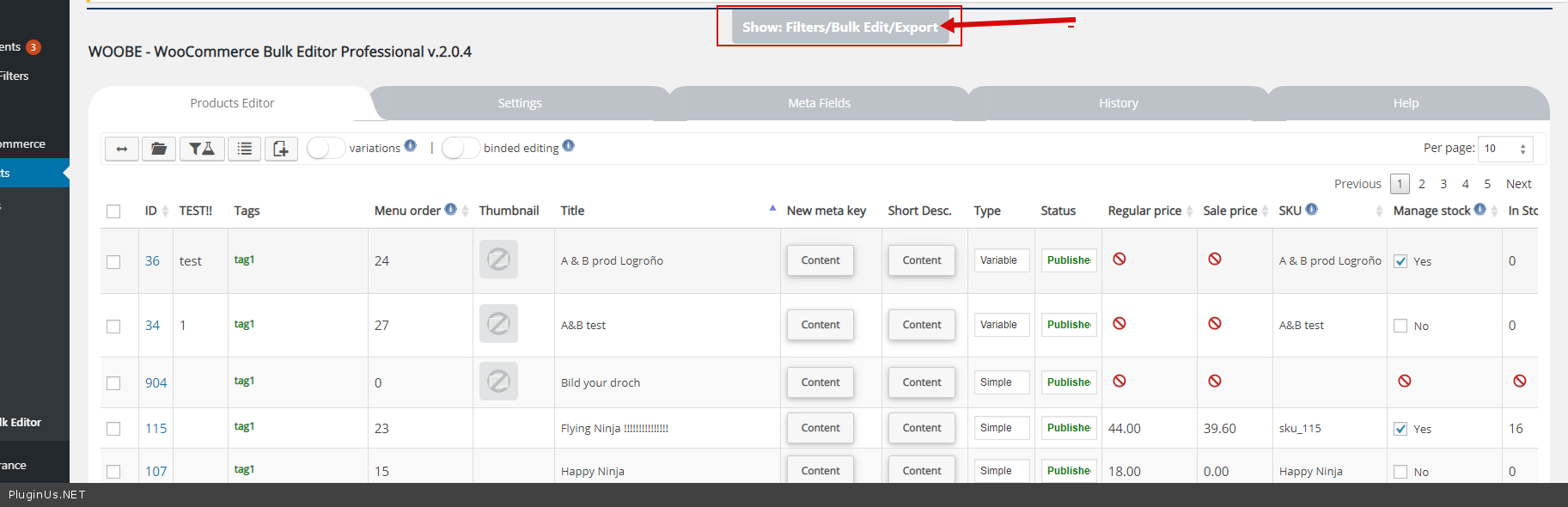
Task: Click the SKU column sort arrows
Action: coord(1379,211)
